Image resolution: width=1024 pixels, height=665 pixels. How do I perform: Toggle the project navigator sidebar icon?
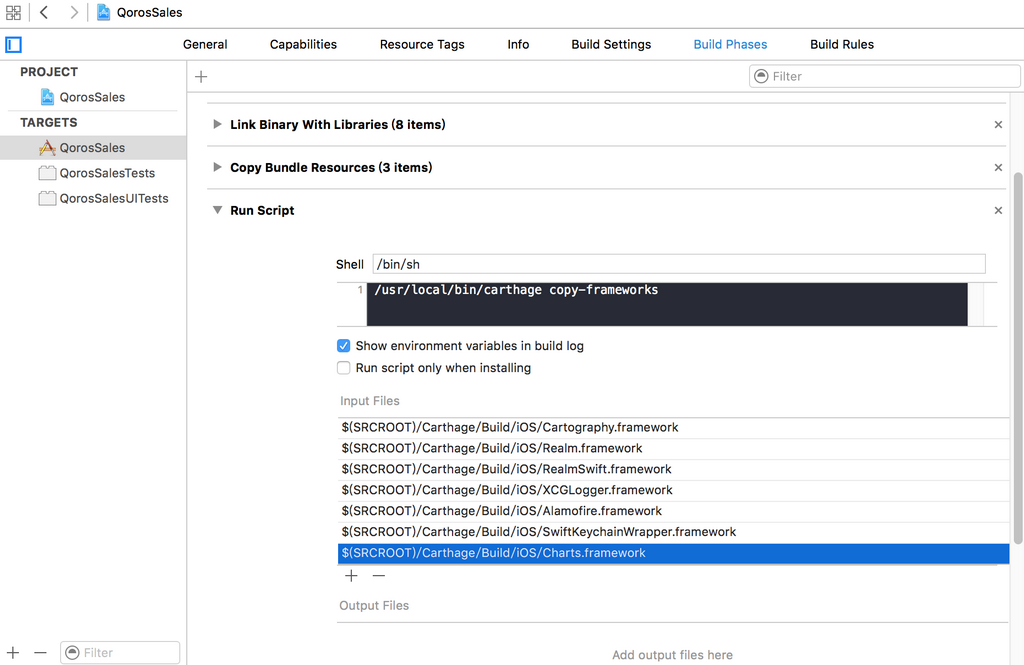(13, 44)
